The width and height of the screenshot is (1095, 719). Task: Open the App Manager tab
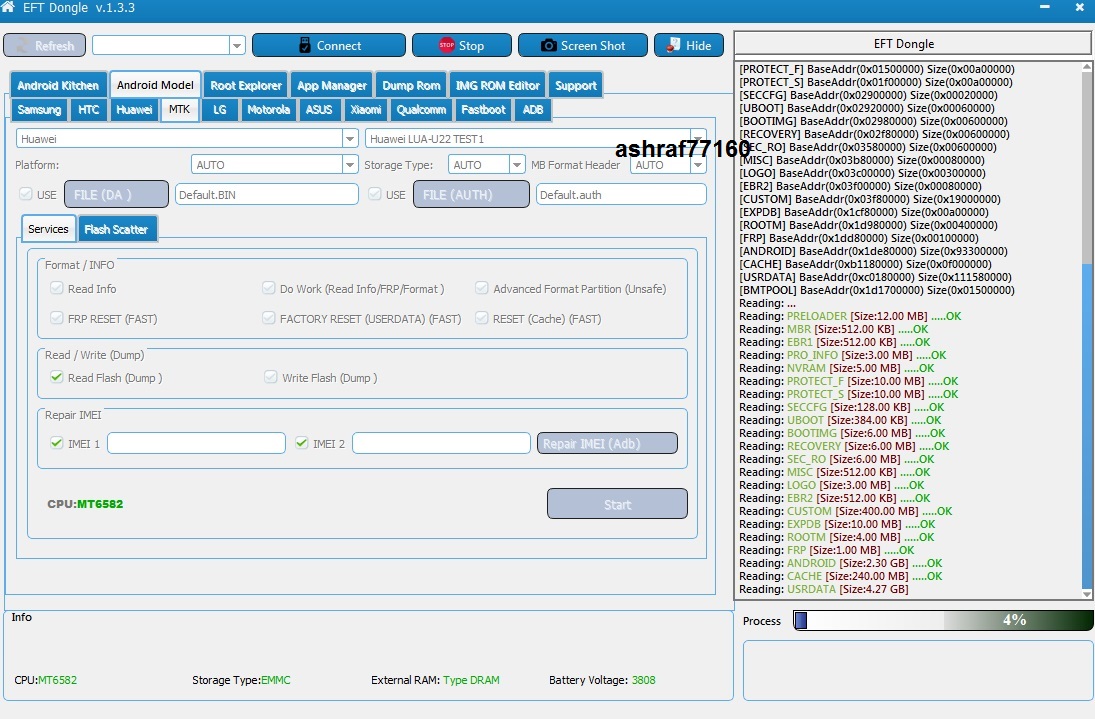332,85
